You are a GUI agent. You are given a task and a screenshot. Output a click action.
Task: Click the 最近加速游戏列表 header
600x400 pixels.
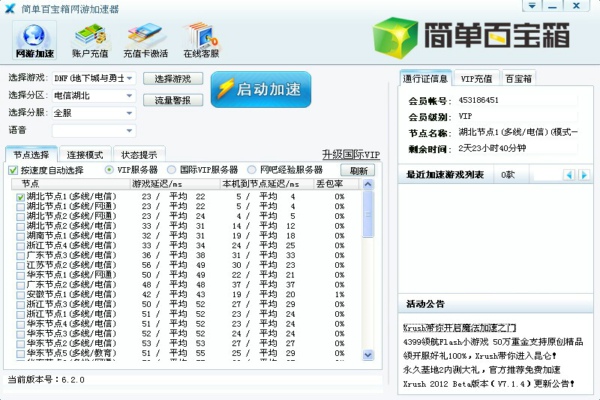pyautogui.click(x=445, y=175)
